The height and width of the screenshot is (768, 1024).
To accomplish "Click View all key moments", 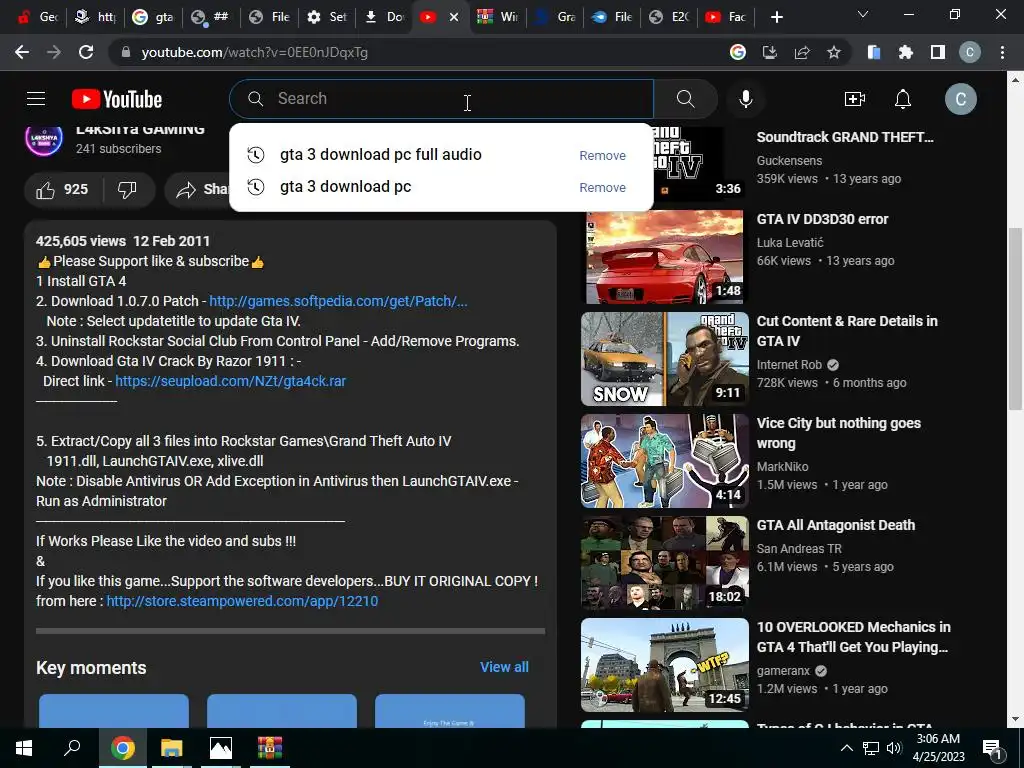I will (x=504, y=667).
